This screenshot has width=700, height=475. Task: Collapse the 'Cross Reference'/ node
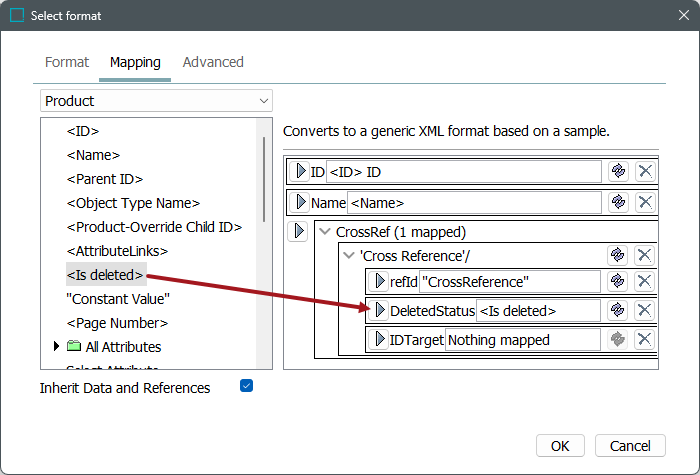[x=348, y=255]
